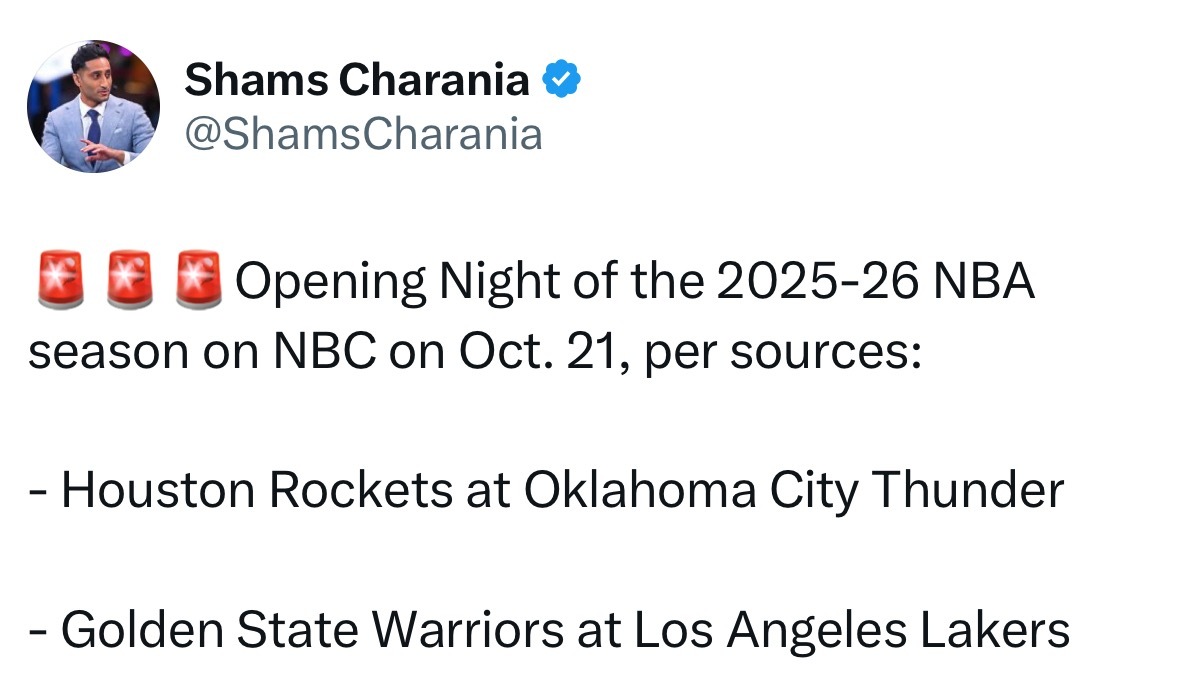The image size is (1179, 689).
Task: Select the first red siren emoji
Action: [x=61, y=281]
